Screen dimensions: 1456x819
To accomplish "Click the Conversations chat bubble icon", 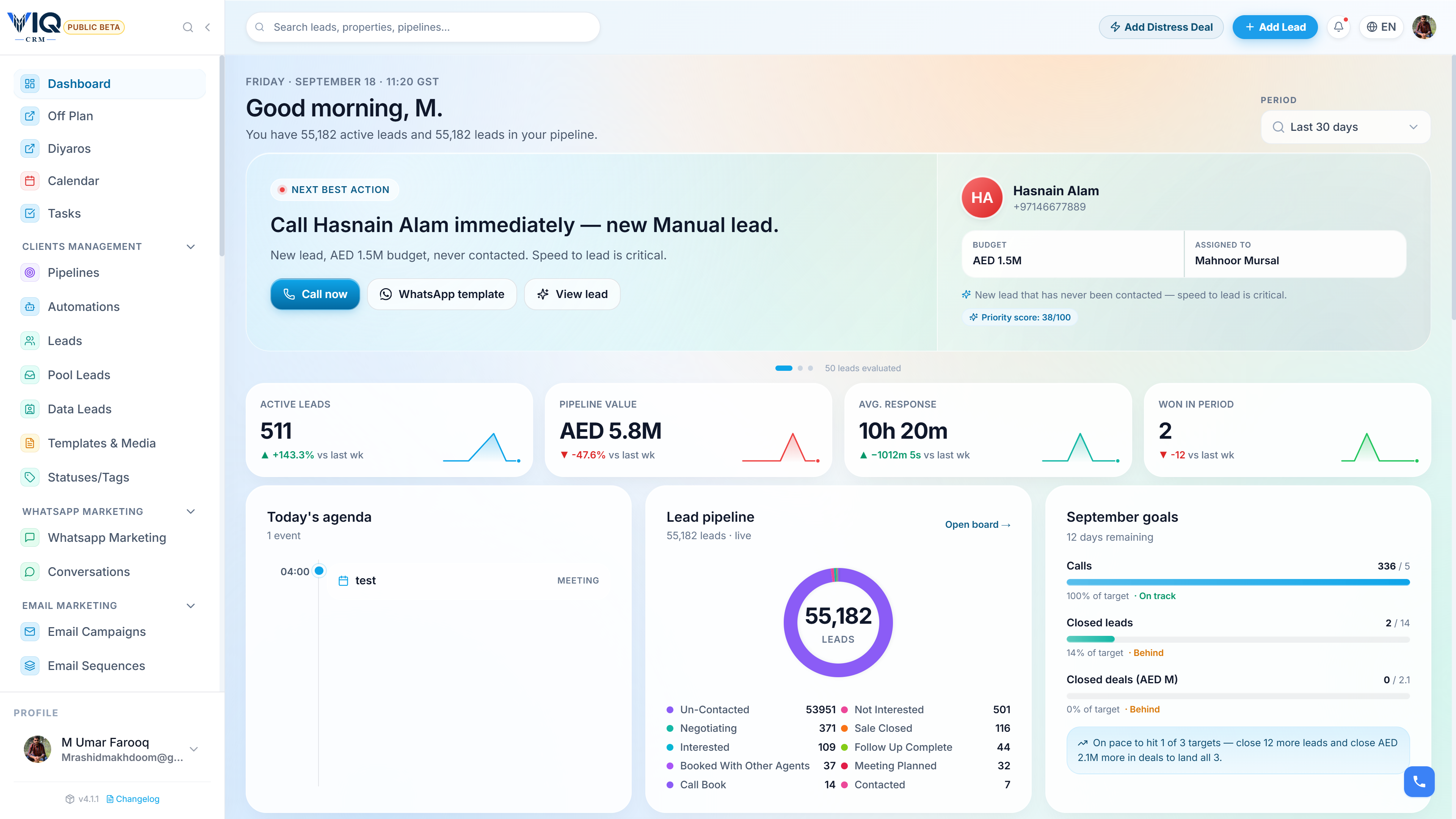I will [x=30, y=571].
